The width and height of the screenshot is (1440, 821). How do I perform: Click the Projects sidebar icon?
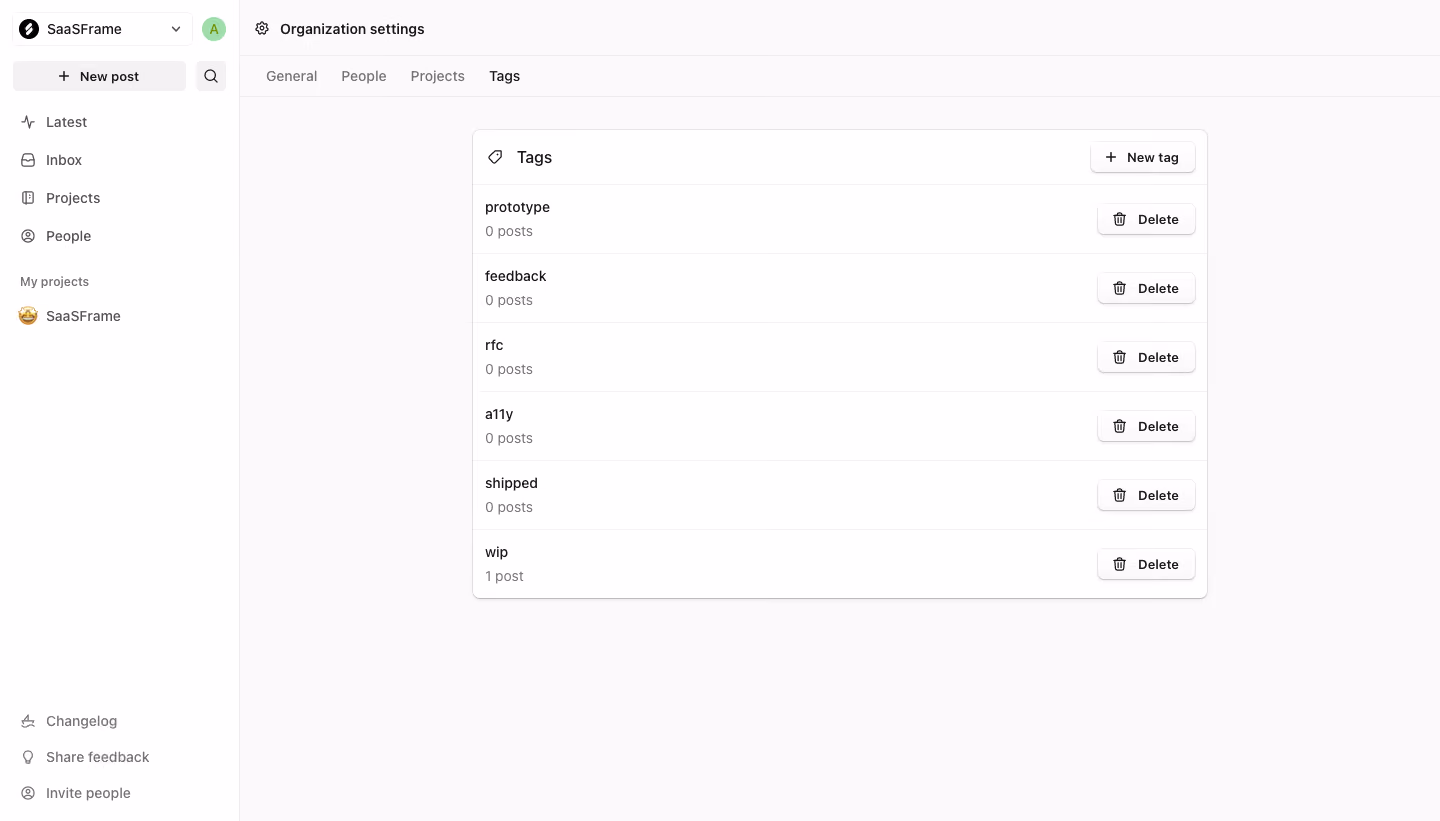pos(28,198)
